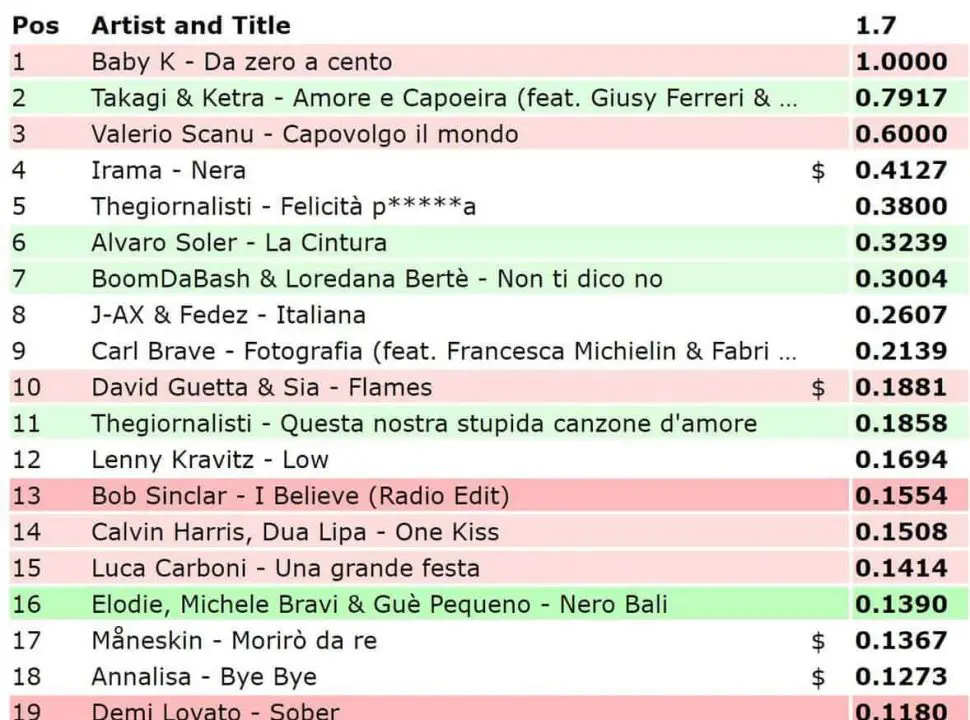The height and width of the screenshot is (720, 970).
Task: Click the dollar icon next to Måneskin entry
Action: point(818,641)
